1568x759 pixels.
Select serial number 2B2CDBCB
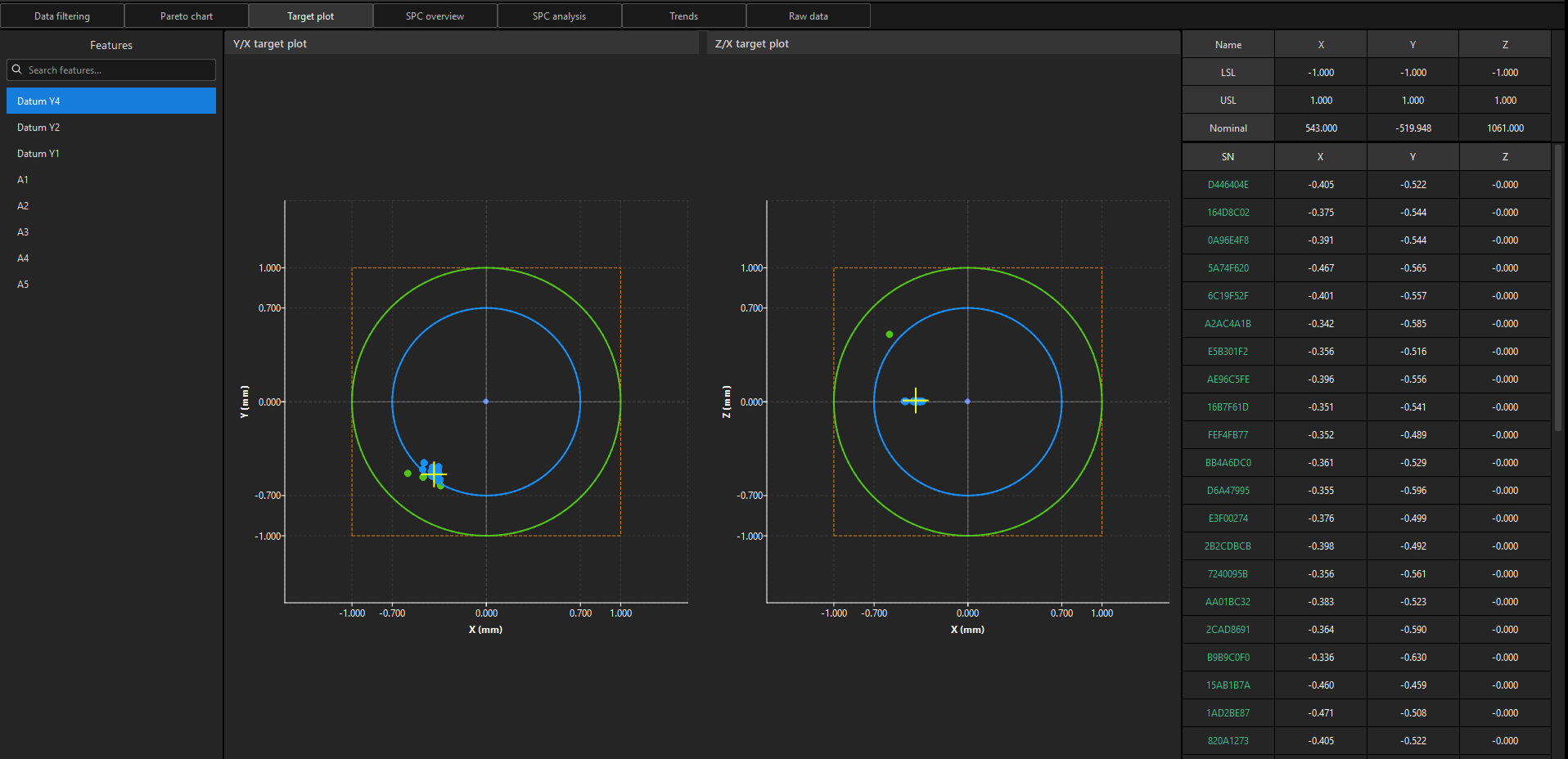[1228, 546]
